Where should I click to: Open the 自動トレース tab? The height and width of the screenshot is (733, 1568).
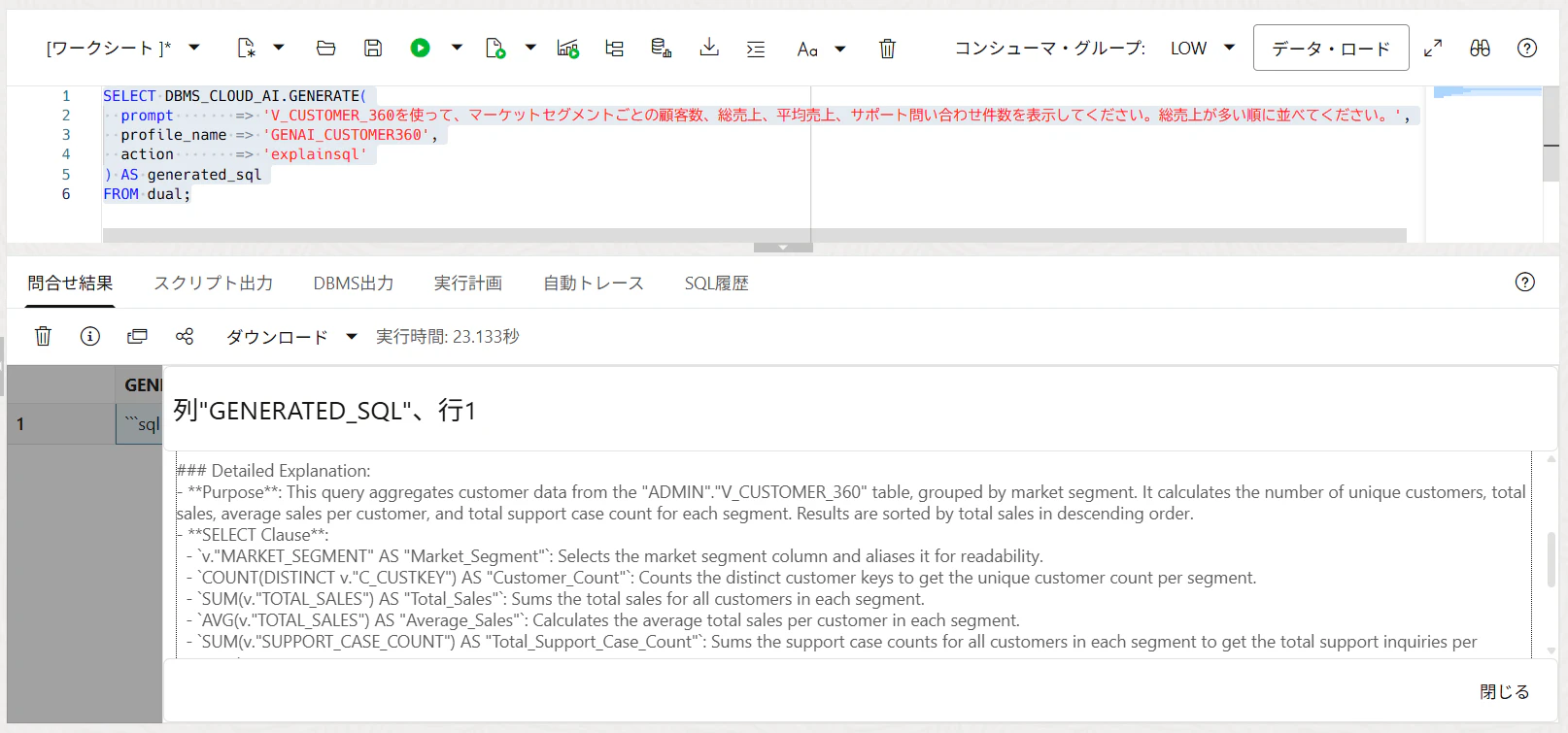click(594, 283)
